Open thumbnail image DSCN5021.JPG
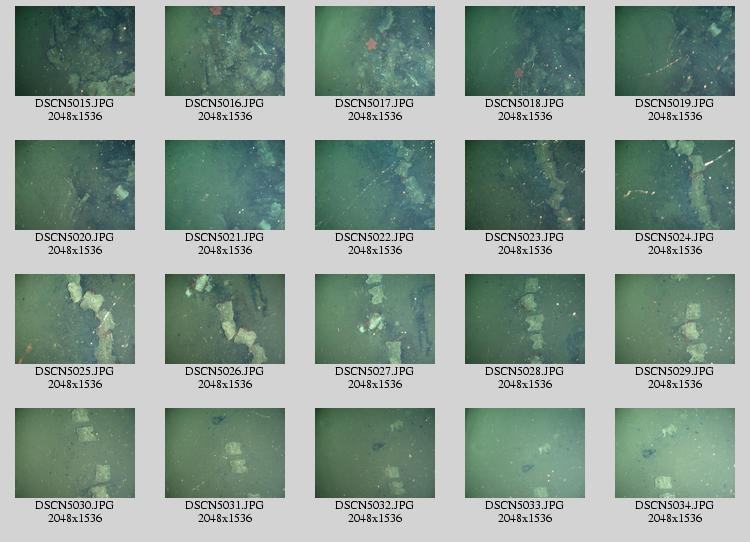750x542 pixels. 225,185
